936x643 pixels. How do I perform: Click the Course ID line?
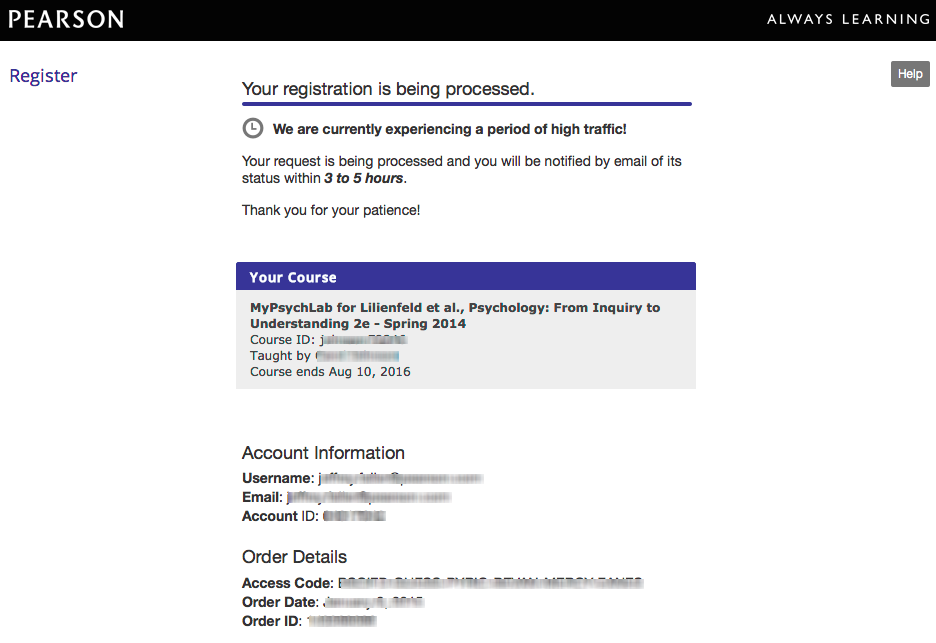[x=328, y=340]
